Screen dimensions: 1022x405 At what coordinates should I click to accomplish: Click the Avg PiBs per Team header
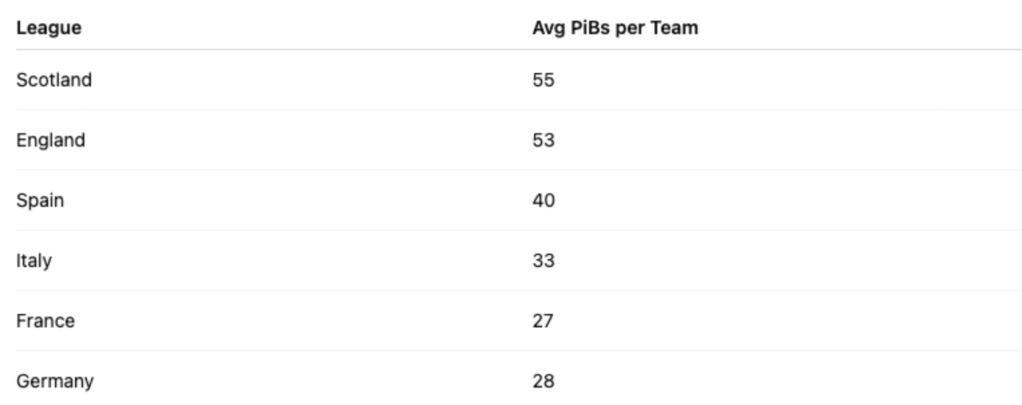pos(614,28)
